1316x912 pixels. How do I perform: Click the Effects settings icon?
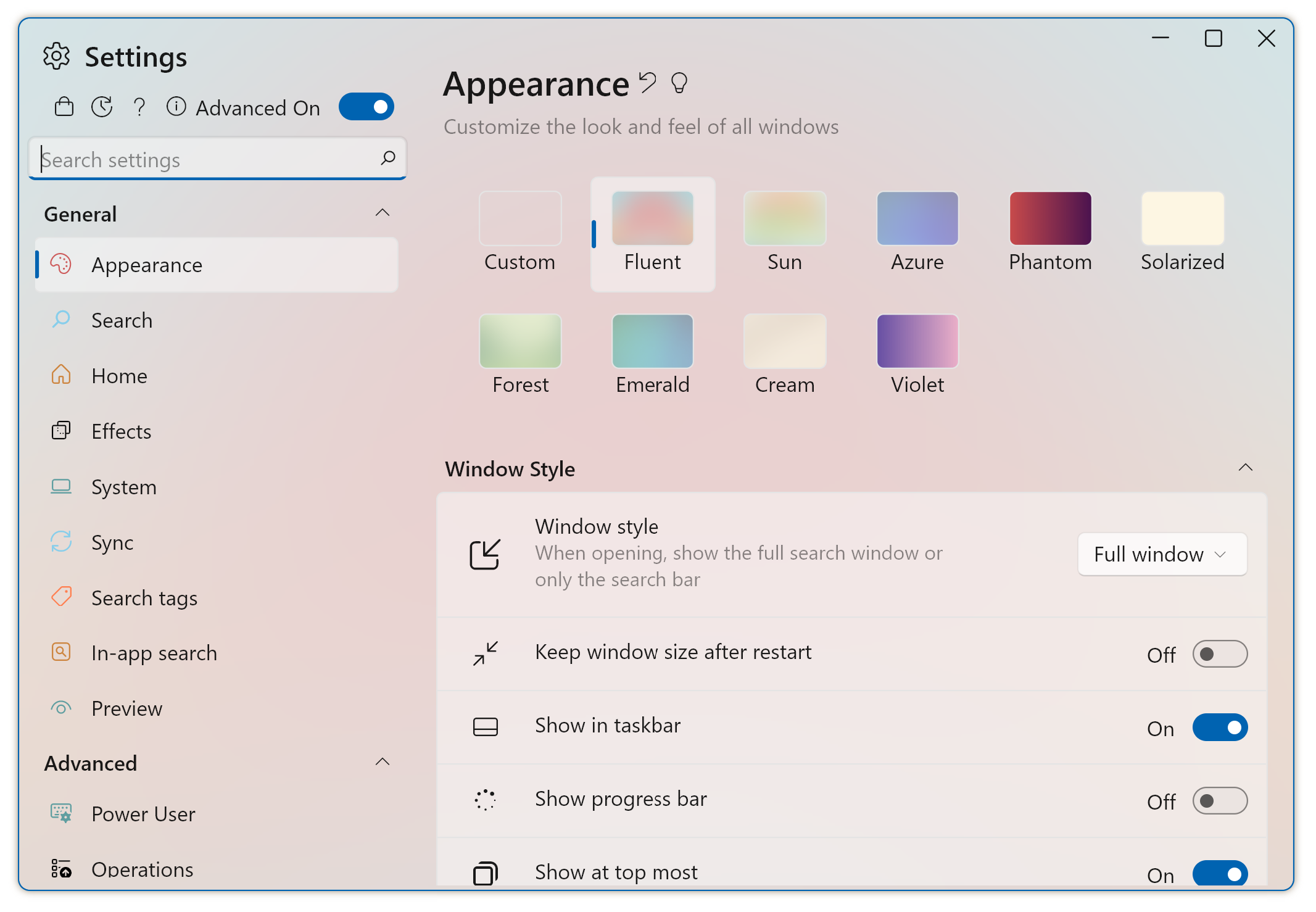click(x=62, y=431)
